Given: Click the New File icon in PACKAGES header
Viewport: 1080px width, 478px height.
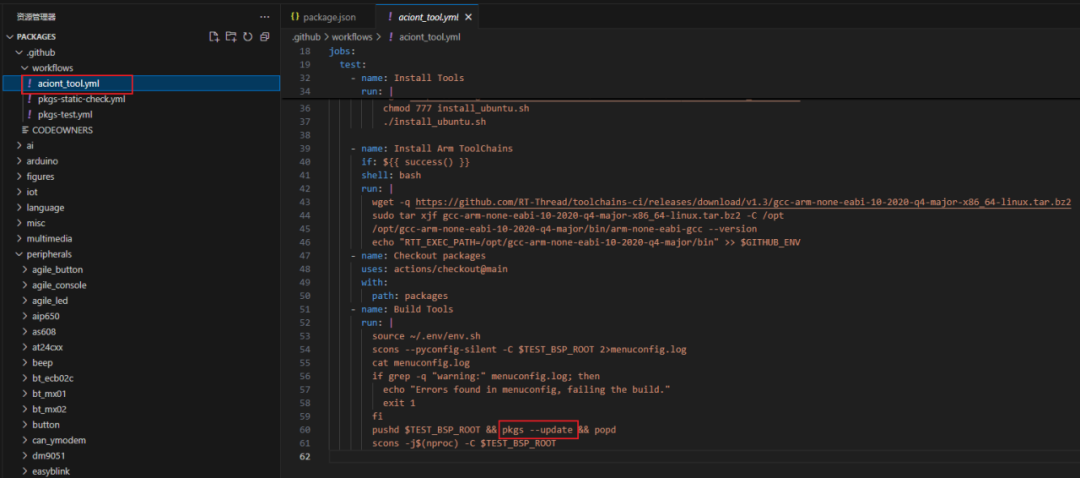Looking at the screenshot, I should pos(214,37).
